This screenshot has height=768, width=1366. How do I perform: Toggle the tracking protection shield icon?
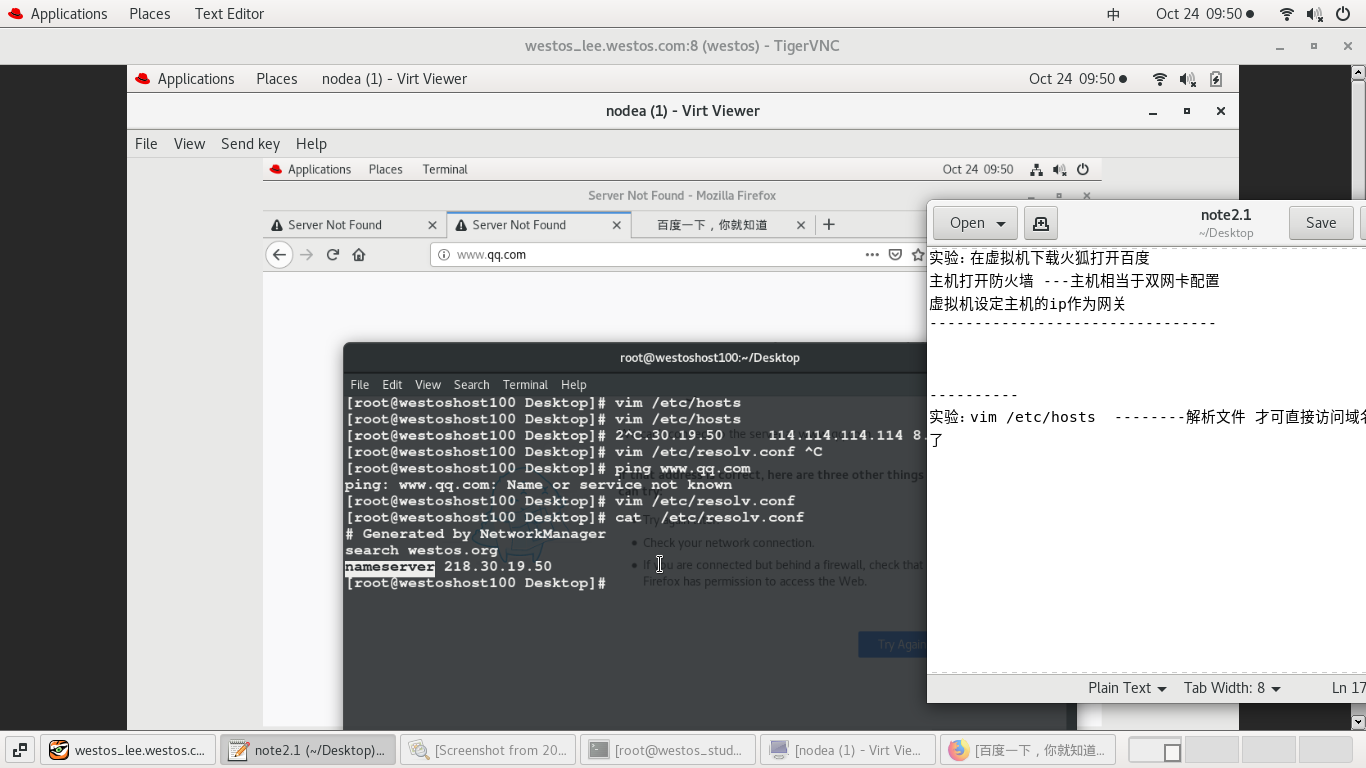893,254
